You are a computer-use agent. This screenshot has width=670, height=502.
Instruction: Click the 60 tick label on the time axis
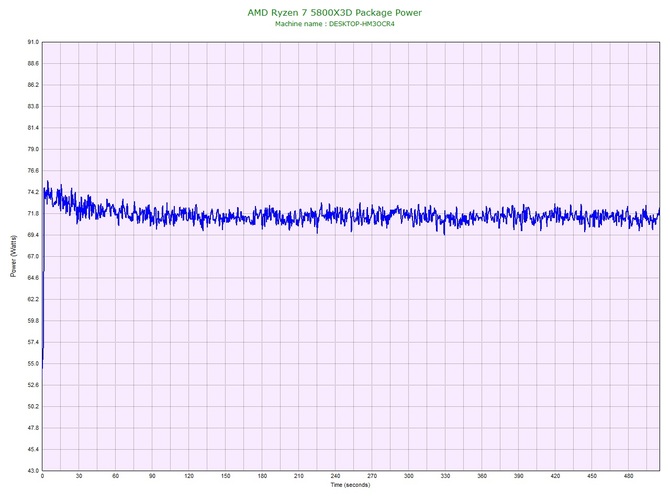(115, 476)
